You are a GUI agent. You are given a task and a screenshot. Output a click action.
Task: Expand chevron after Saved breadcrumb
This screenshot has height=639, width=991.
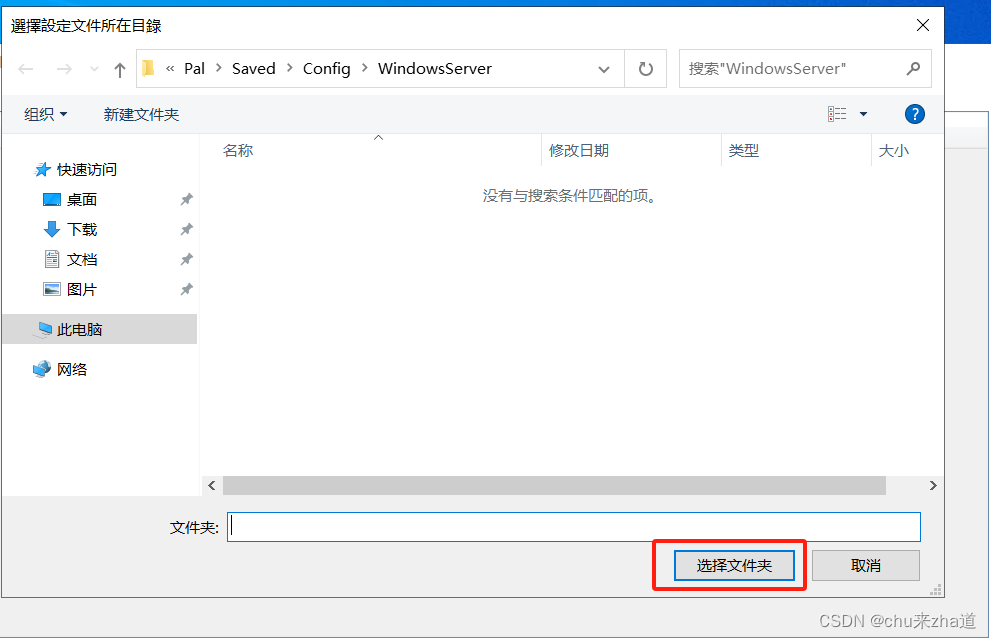coord(289,68)
